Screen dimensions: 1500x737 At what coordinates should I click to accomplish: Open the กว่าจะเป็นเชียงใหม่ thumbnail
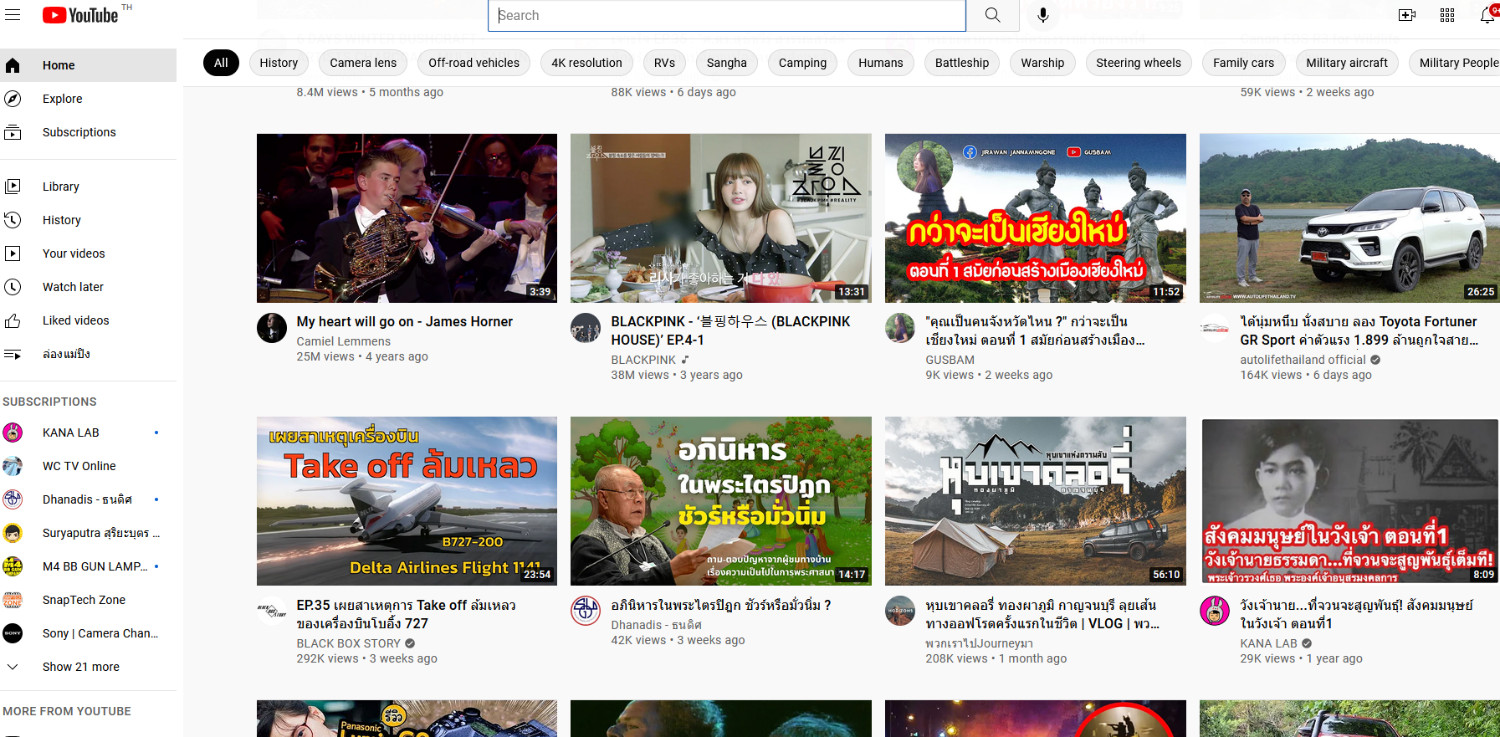(1036, 218)
